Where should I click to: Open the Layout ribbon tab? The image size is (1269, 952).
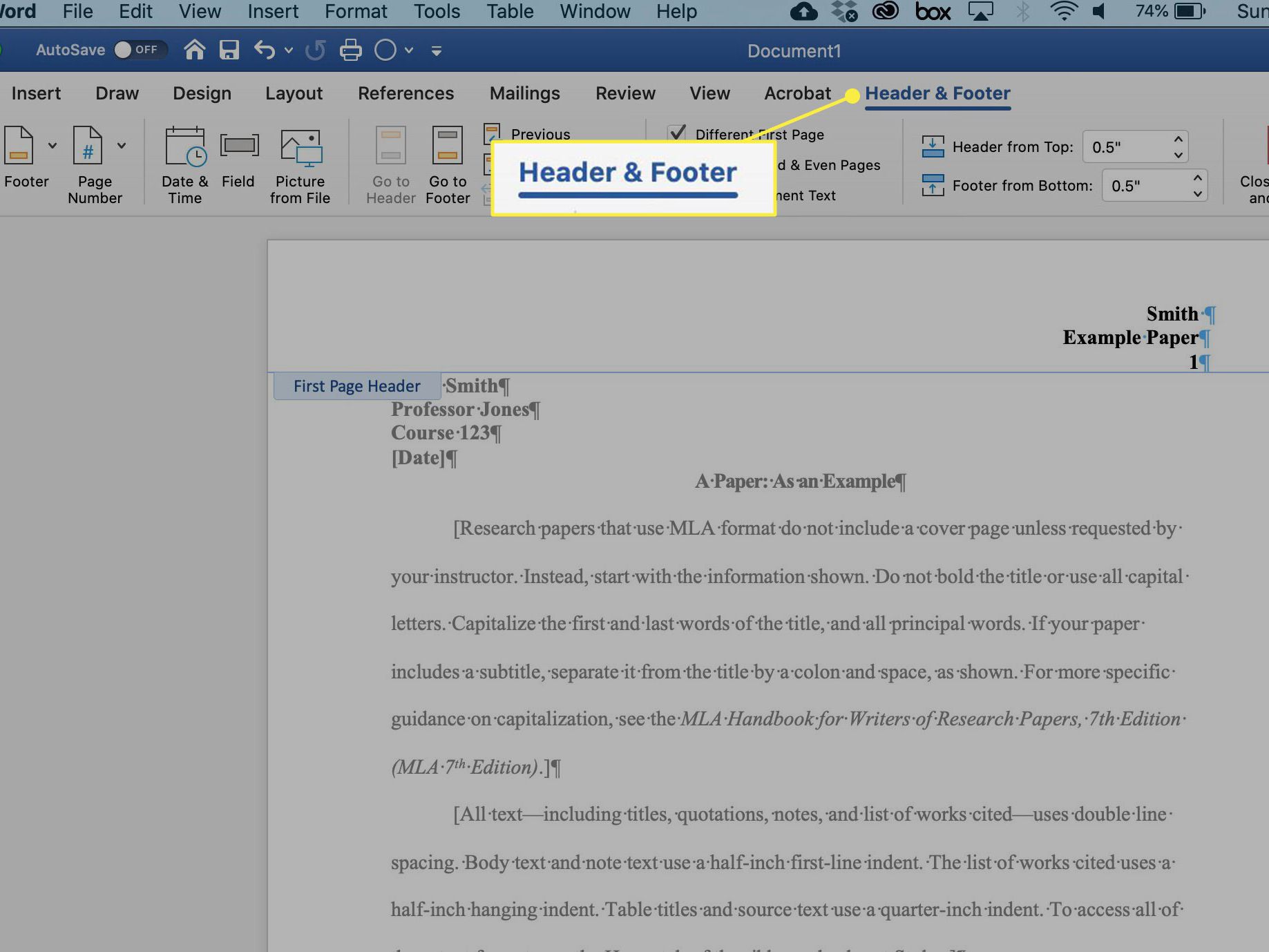(x=294, y=93)
